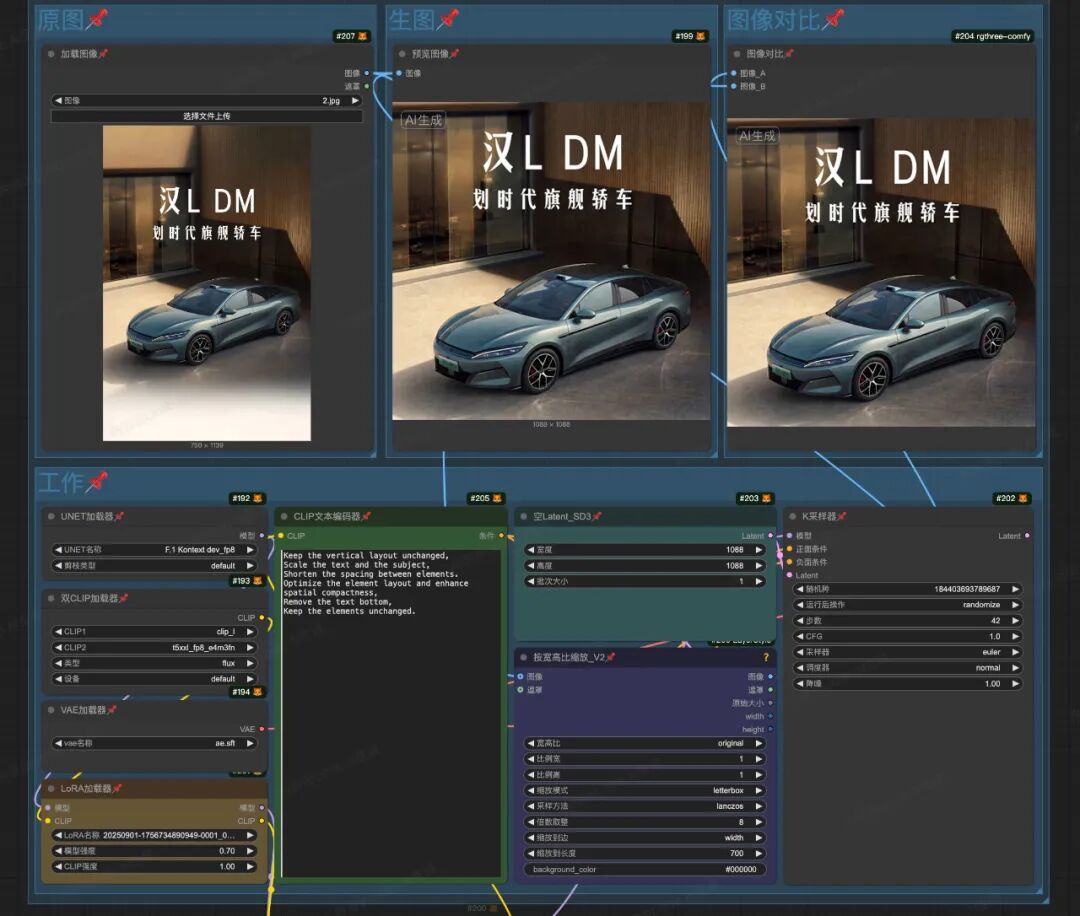
Task: Open the 缩放模式 letterbox dropdown
Action: tap(645, 790)
